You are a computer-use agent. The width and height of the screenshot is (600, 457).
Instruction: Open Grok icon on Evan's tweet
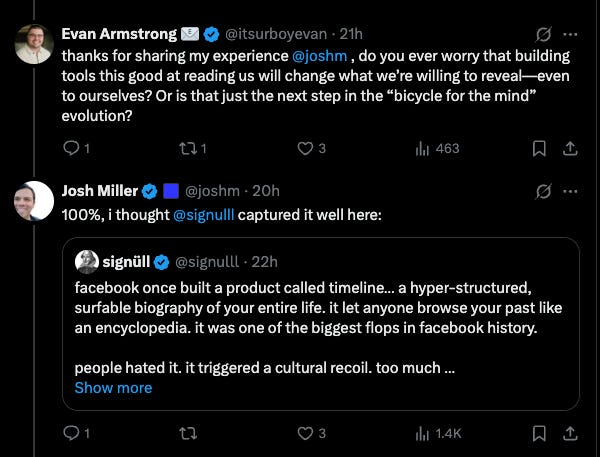(544, 35)
